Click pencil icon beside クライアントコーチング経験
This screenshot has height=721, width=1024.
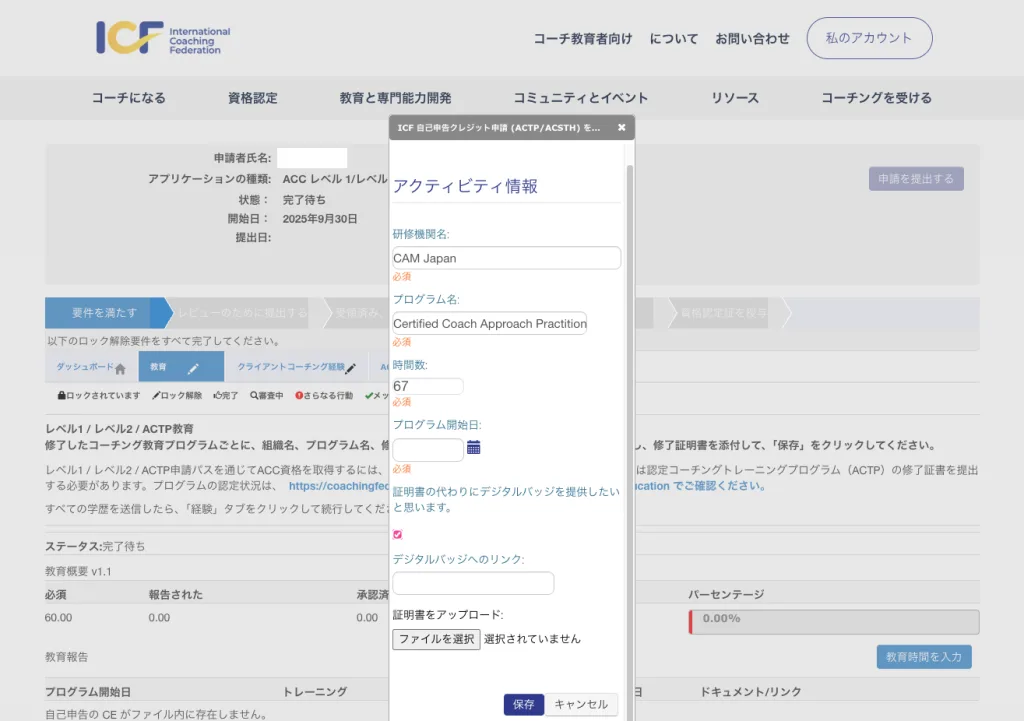coord(351,368)
